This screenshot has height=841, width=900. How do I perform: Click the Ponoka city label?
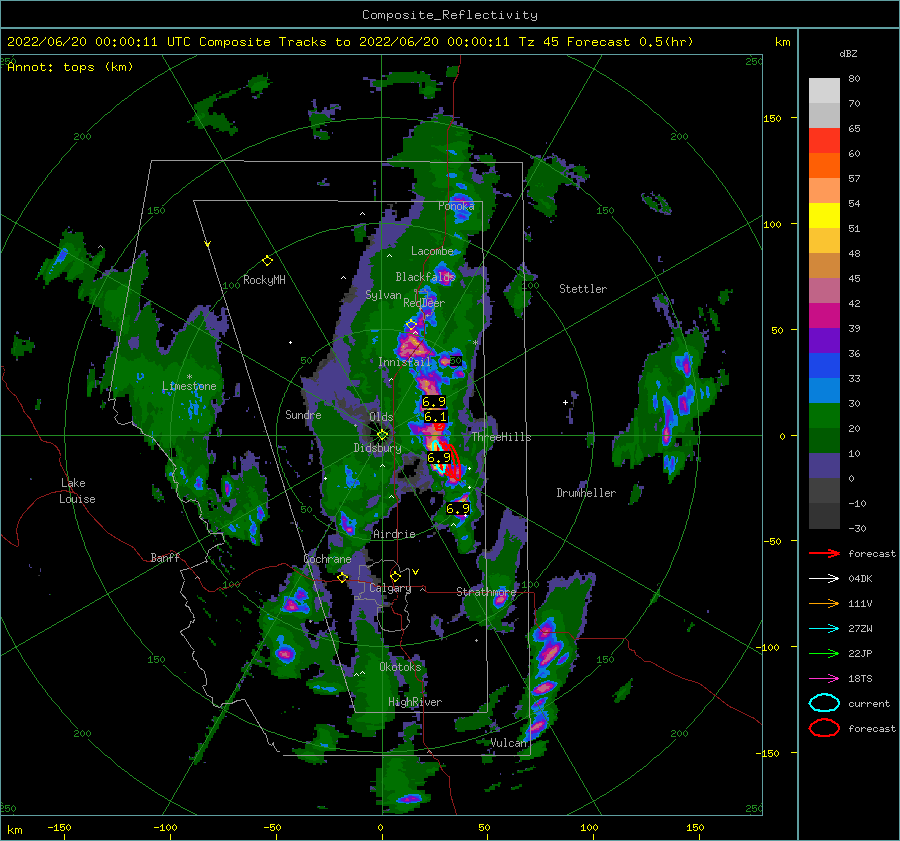456,206
